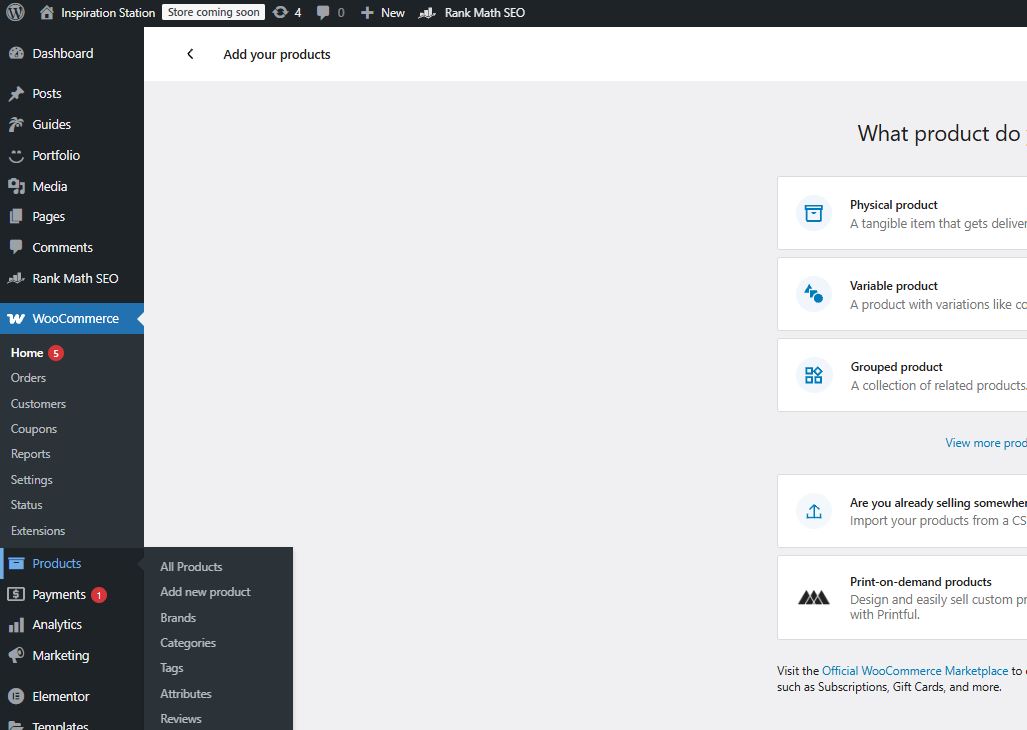Open WooCommerce Extensions
The image size is (1027, 730).
(38, 531)
